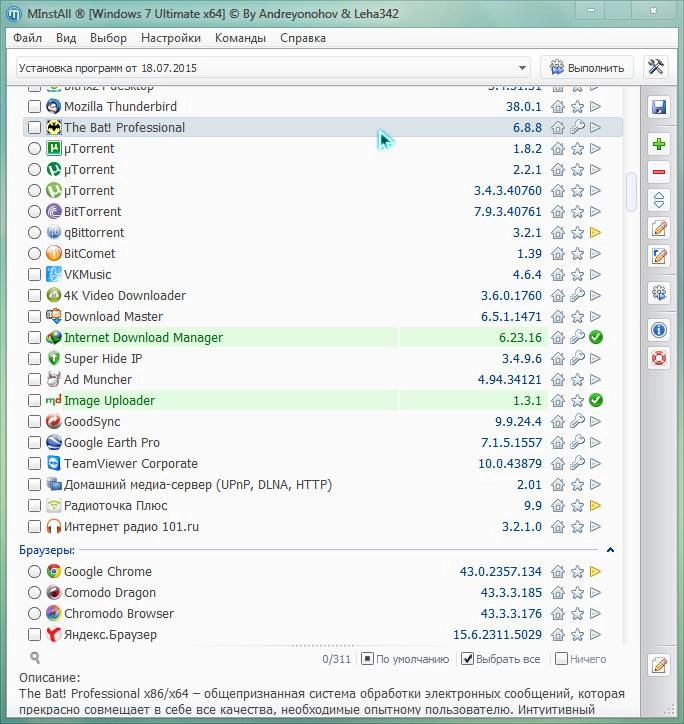Open the Файл menu
Image resolution: width=684 pixels, height=724 pixels.
tap(27, 38)
